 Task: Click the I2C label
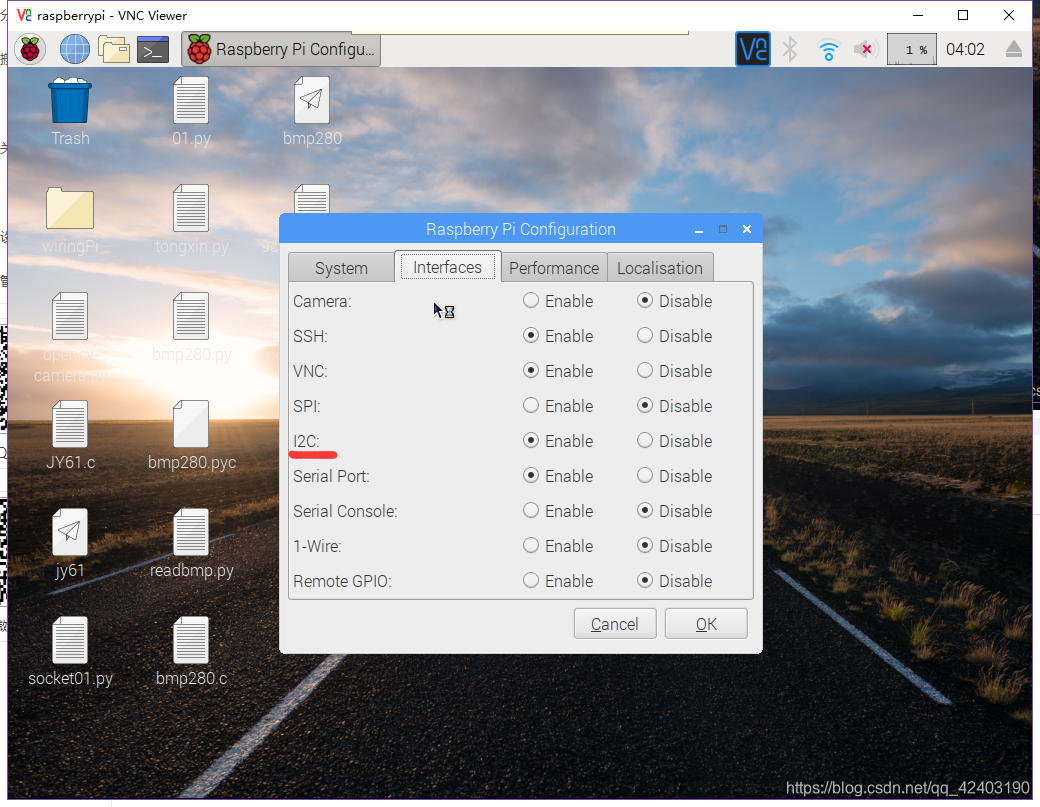point(306,441)
